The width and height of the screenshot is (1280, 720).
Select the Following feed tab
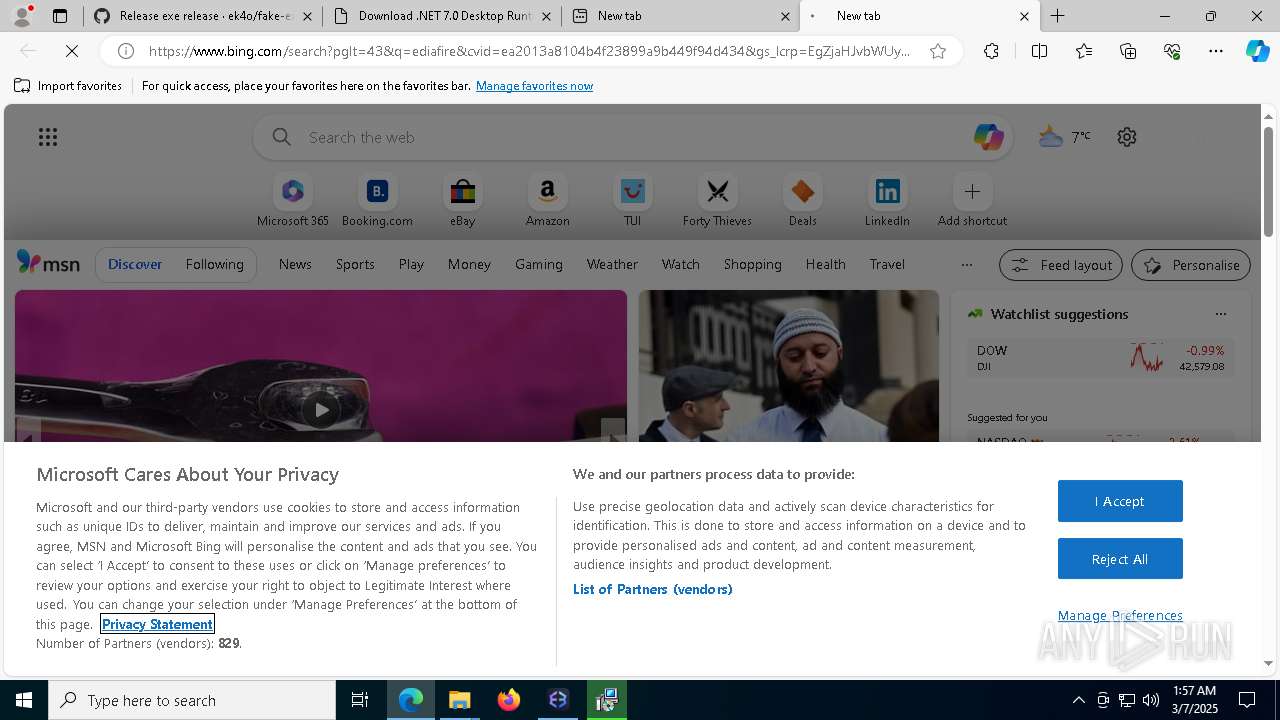tap(214, 264)
